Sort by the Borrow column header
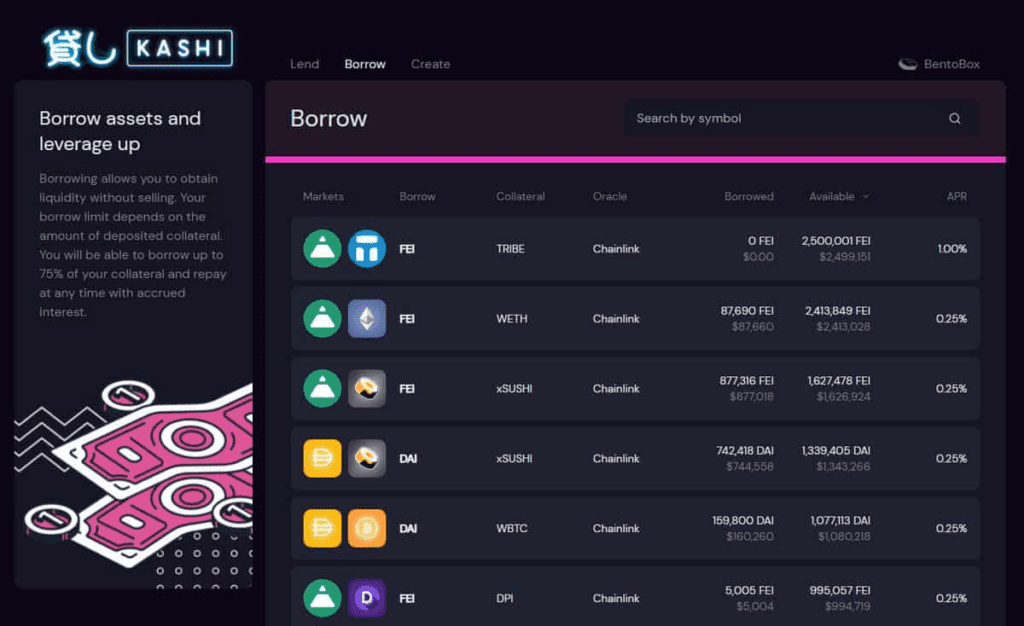 click(417, 196)
